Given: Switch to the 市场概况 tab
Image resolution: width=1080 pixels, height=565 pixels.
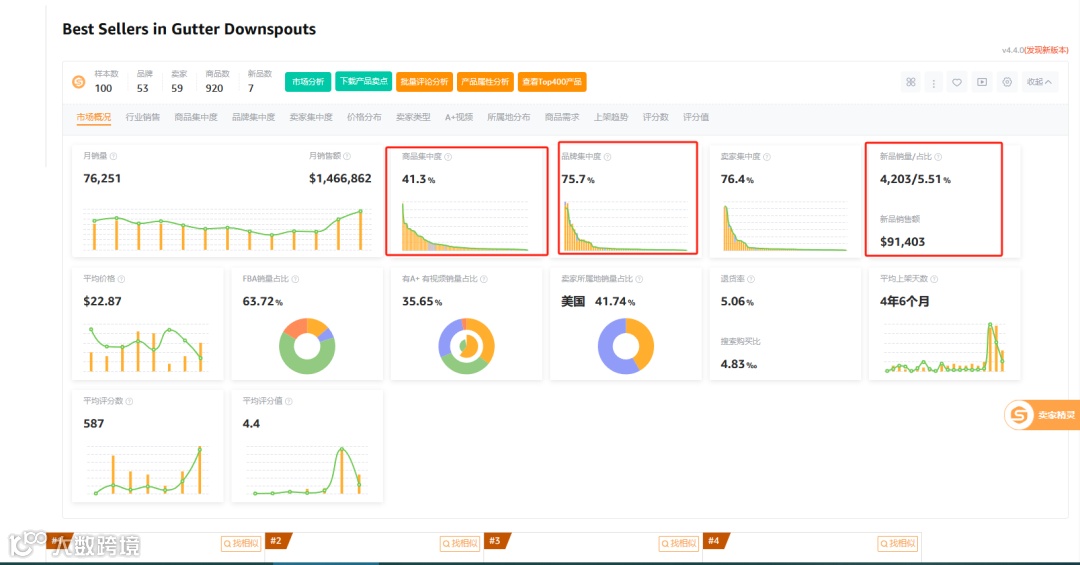Looking at the screenshot, I should 94,117.
